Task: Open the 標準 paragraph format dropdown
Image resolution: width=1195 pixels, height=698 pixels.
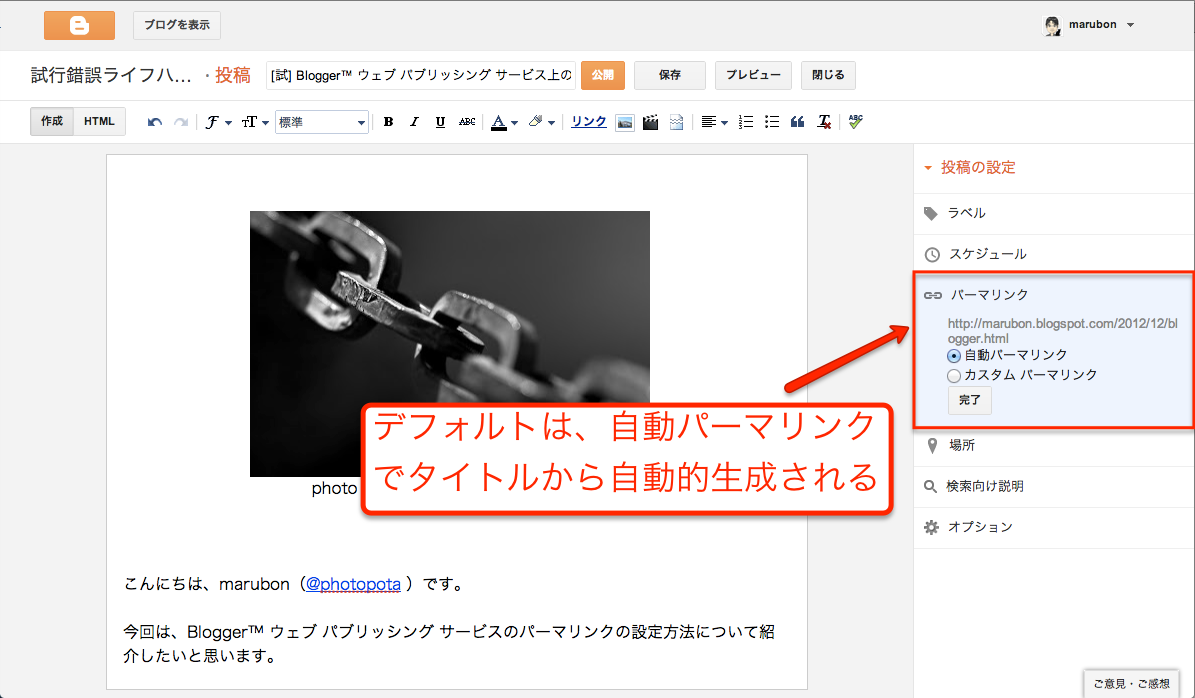Action: (322, 122)
